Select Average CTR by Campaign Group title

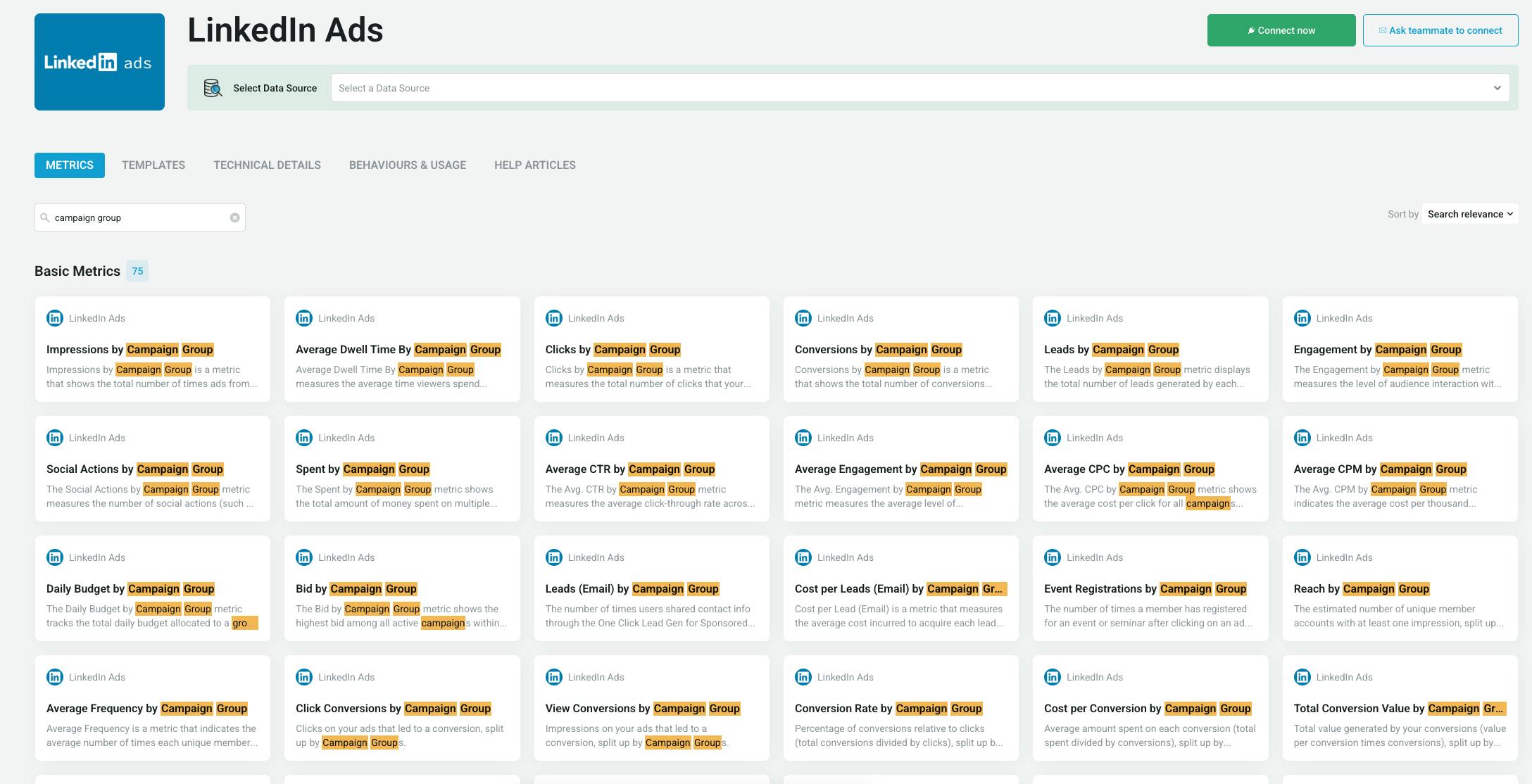coord(631,469)
